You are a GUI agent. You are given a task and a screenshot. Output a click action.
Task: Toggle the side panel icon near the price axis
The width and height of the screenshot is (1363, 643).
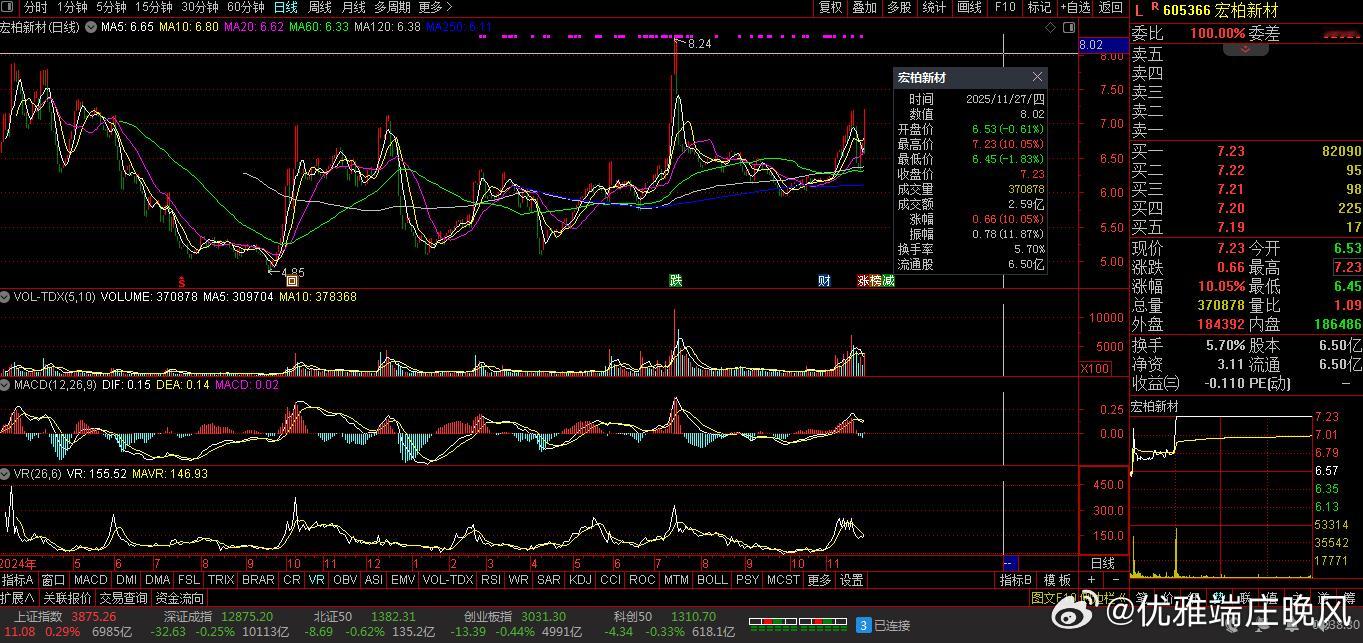click(x=1068, y=27)
